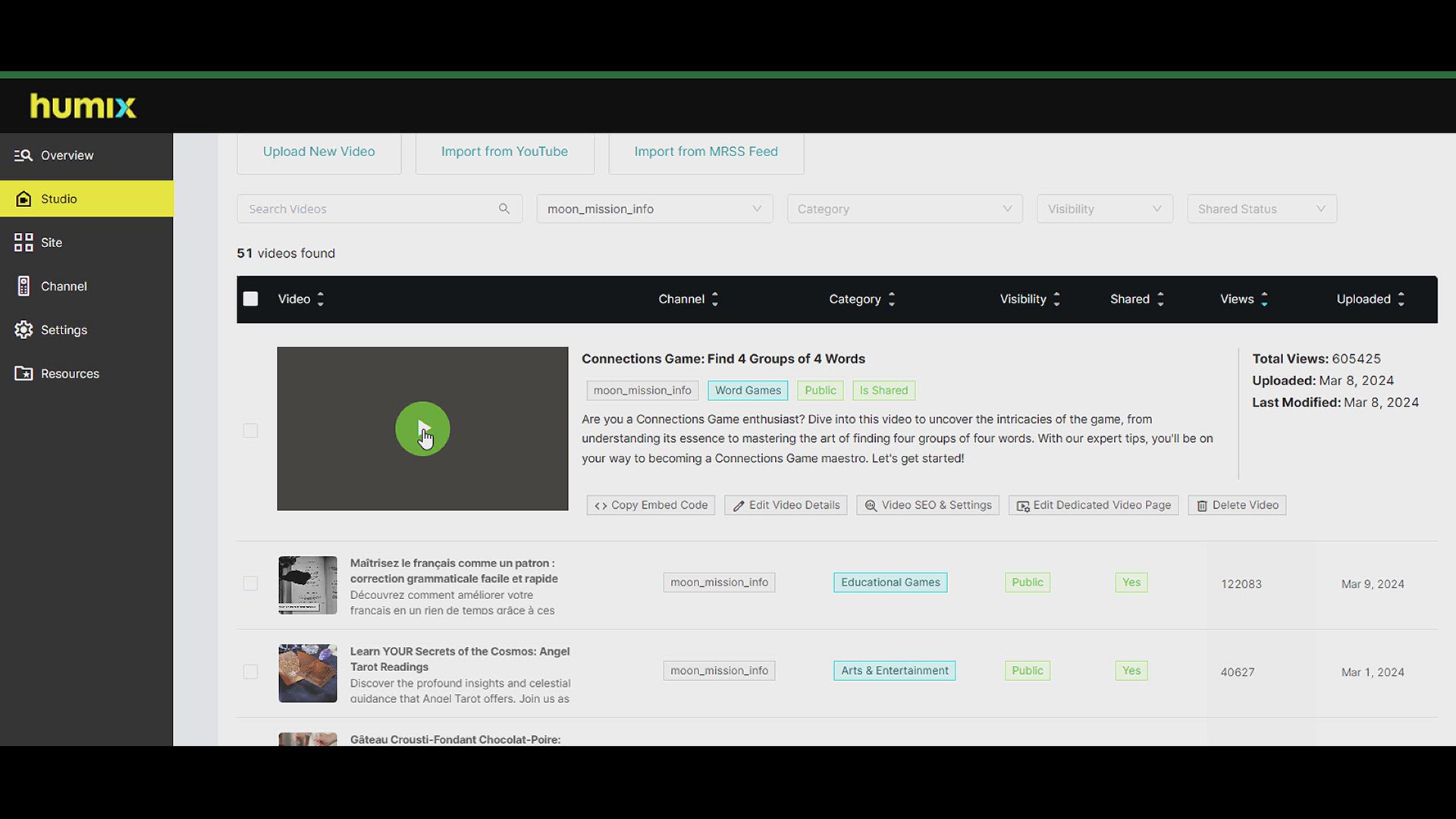Image resolution: width=1456 pixels, height=819 pixels.
Task: Click Import from YouTube button
Action: coord(504,152)
